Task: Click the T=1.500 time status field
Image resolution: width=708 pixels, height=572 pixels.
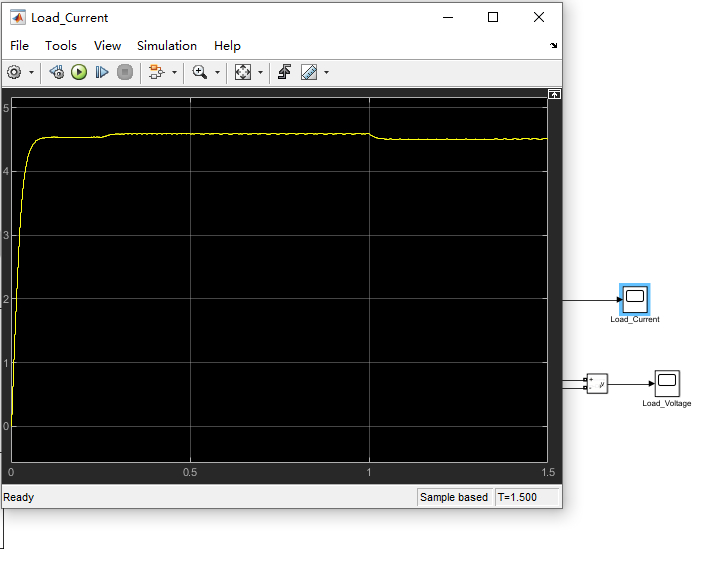Action: click(x=527, y=497)
